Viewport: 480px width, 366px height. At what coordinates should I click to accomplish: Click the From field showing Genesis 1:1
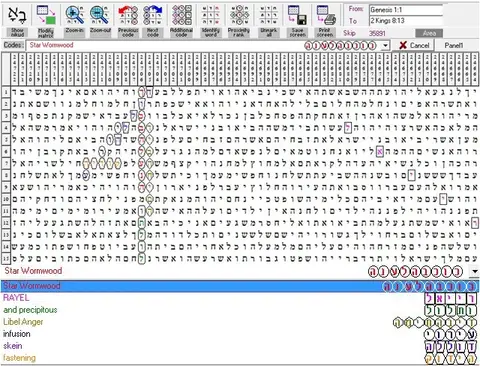point(406,10)
